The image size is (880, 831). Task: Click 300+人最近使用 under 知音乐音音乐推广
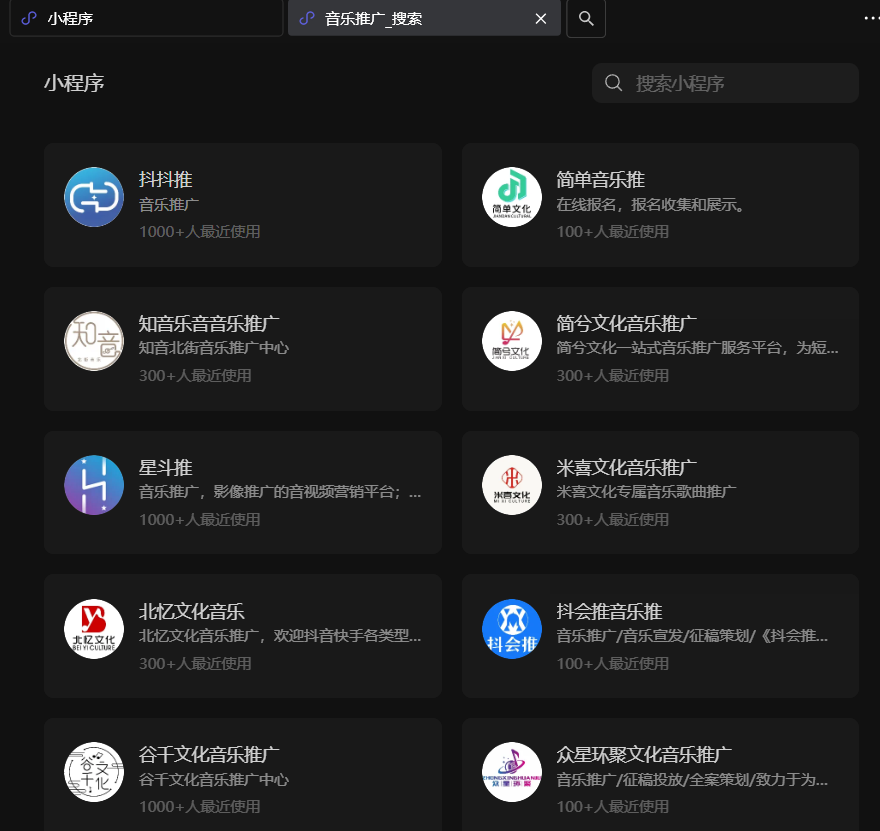point(195,375)
